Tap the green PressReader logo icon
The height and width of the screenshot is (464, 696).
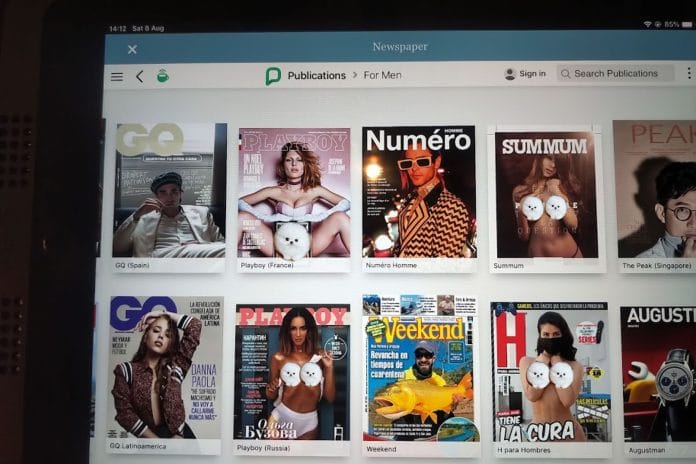tap(273, 76)
